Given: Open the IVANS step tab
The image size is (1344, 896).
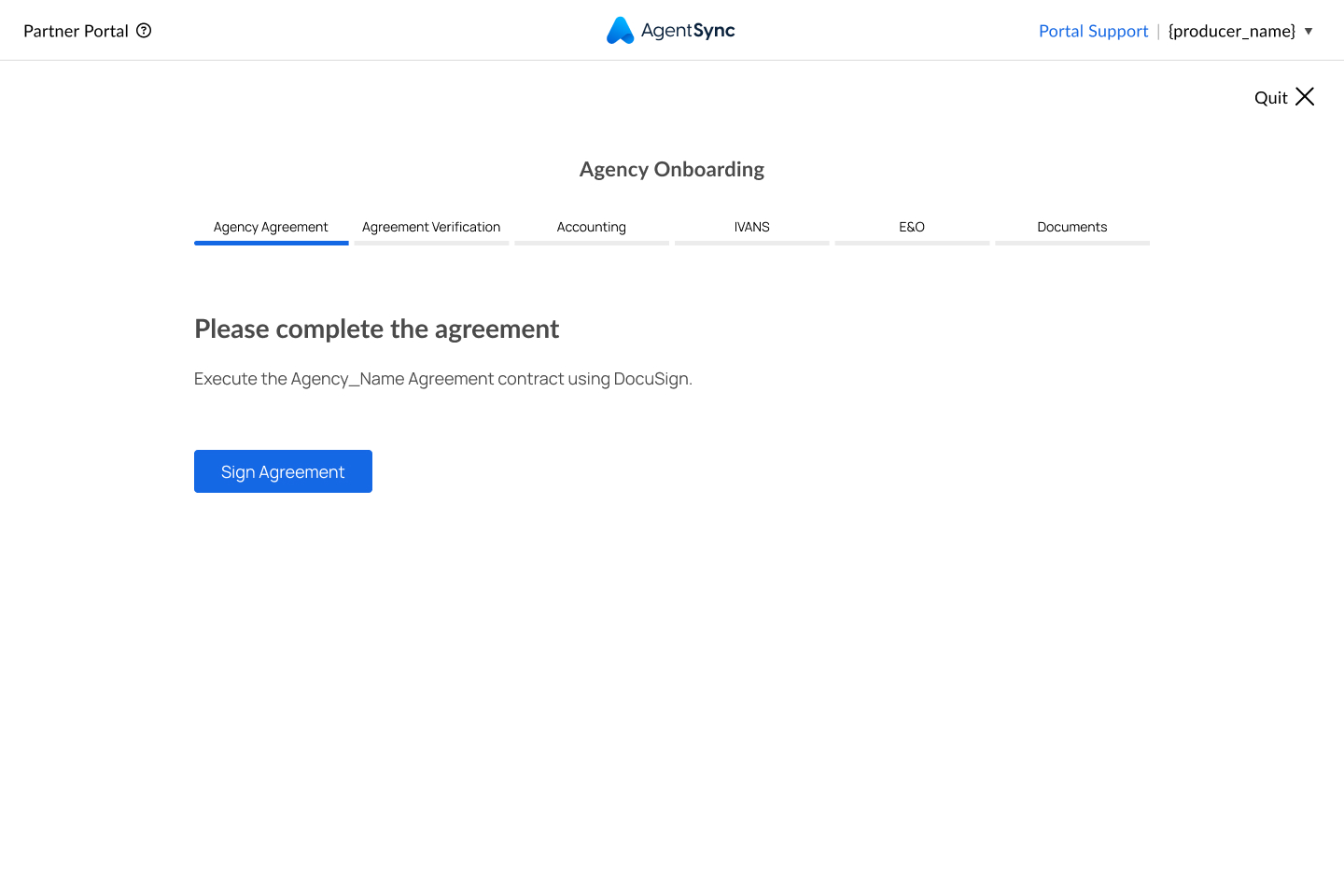Looking at the screenshot, I should click(x=751, y=227).
